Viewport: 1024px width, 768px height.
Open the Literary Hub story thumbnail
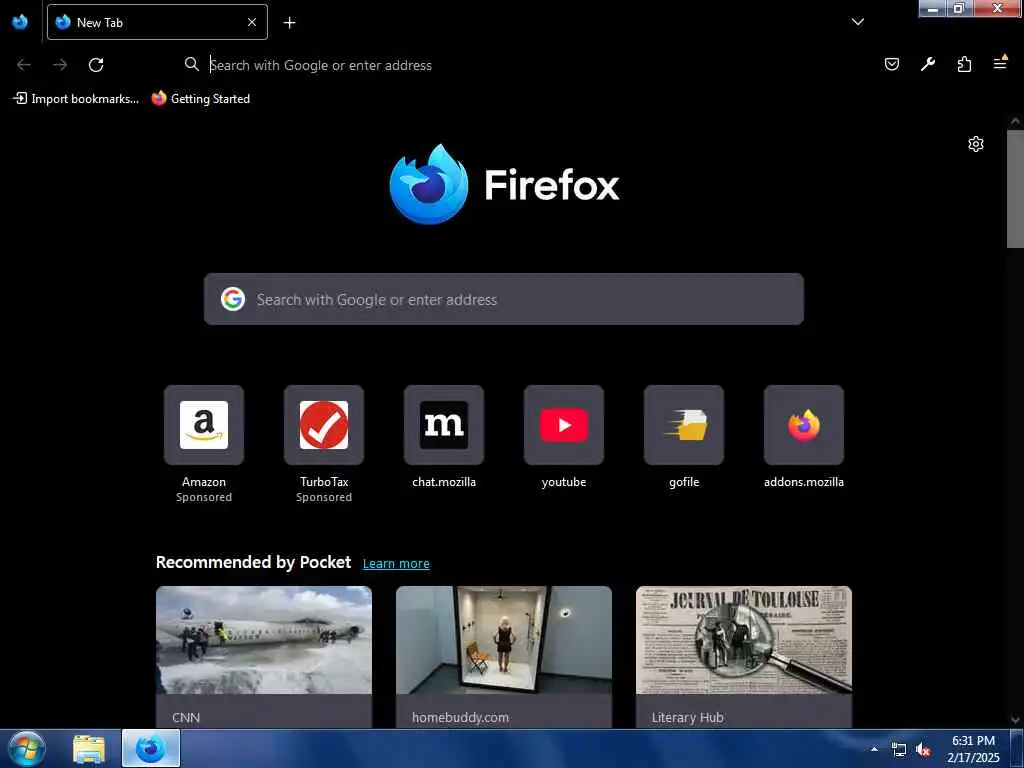tap(744, 640)
